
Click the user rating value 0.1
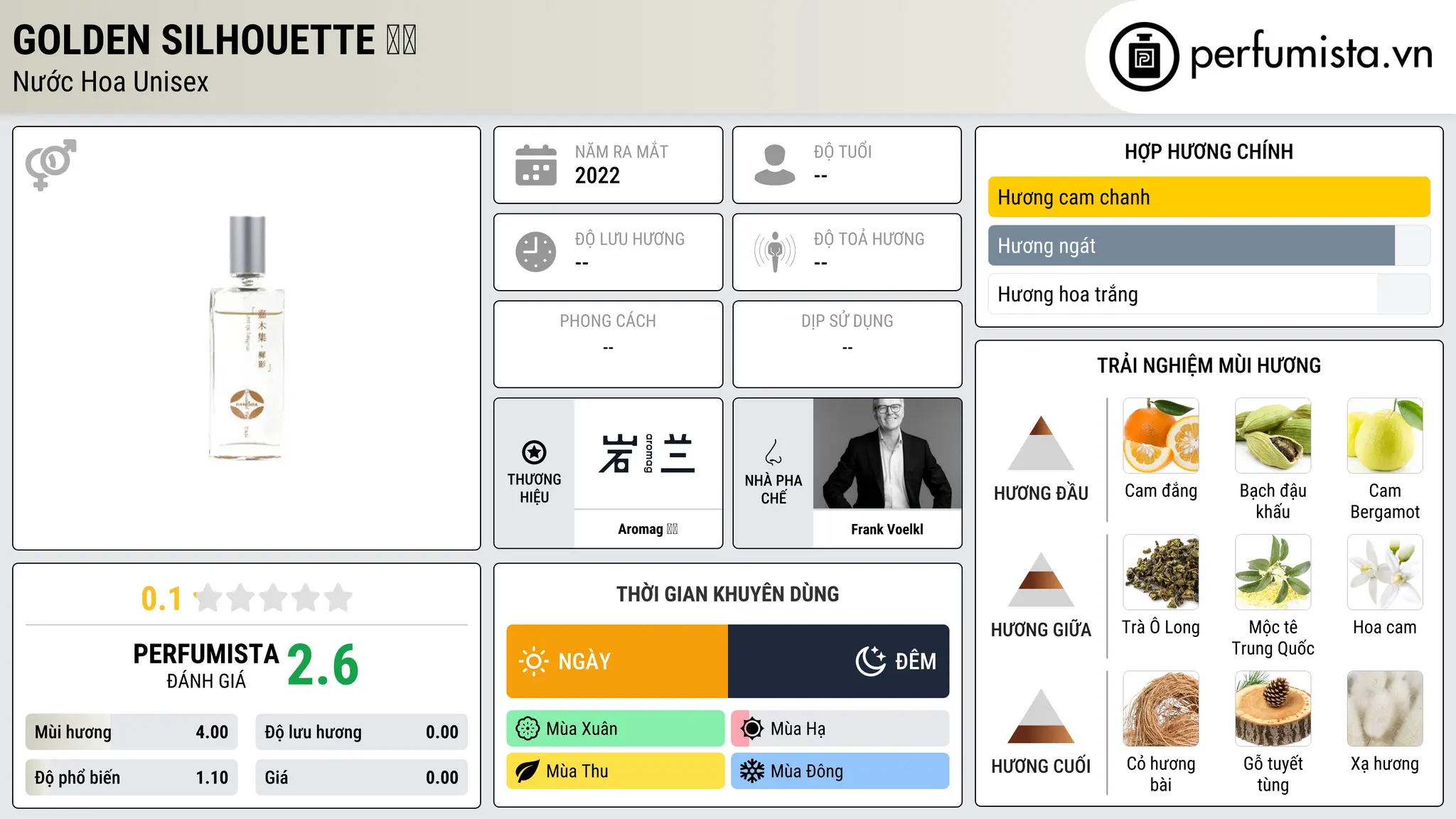pyautogui.click(x=161, y=599)
